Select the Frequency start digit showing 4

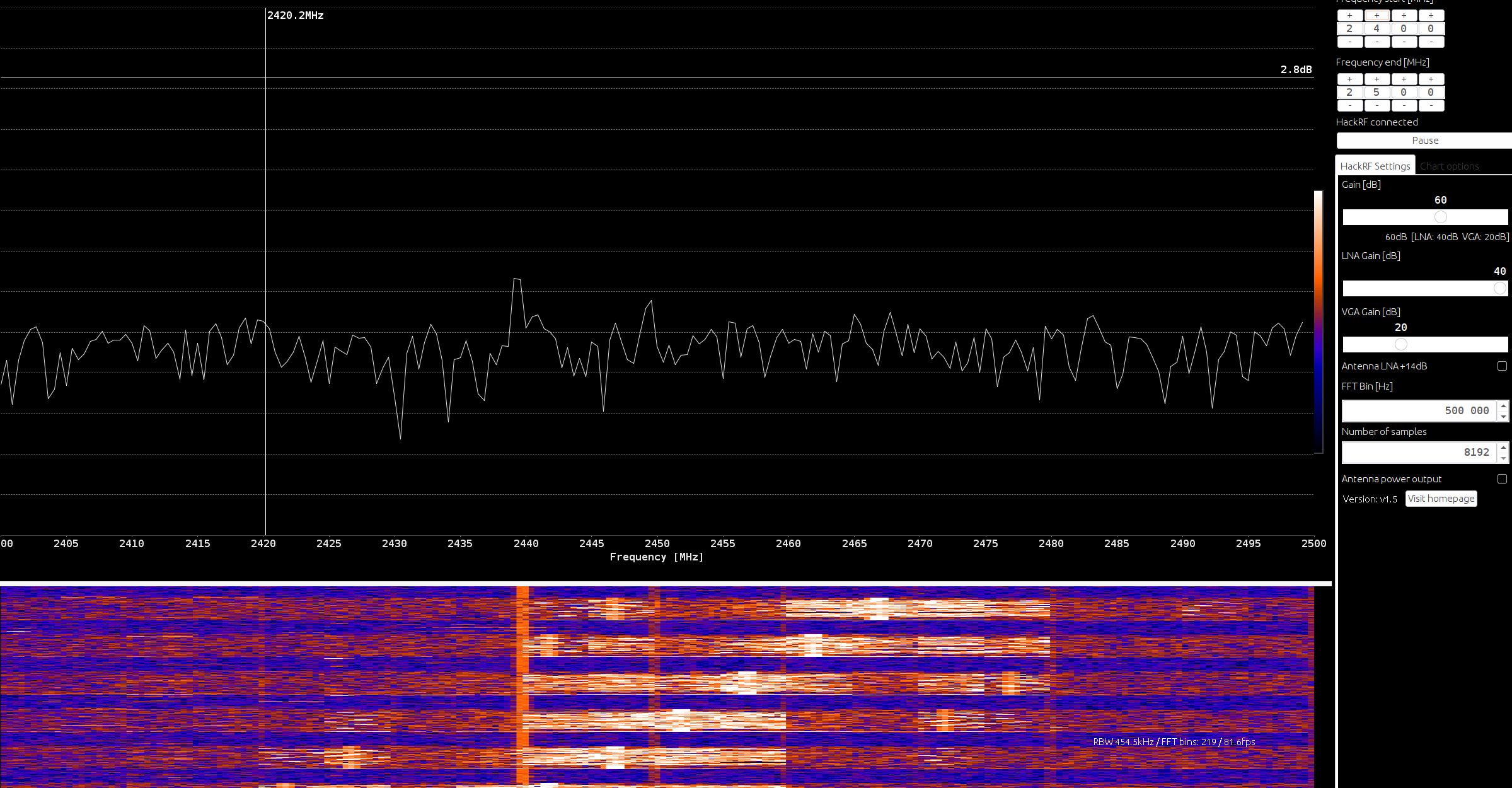click(1376, 29)
